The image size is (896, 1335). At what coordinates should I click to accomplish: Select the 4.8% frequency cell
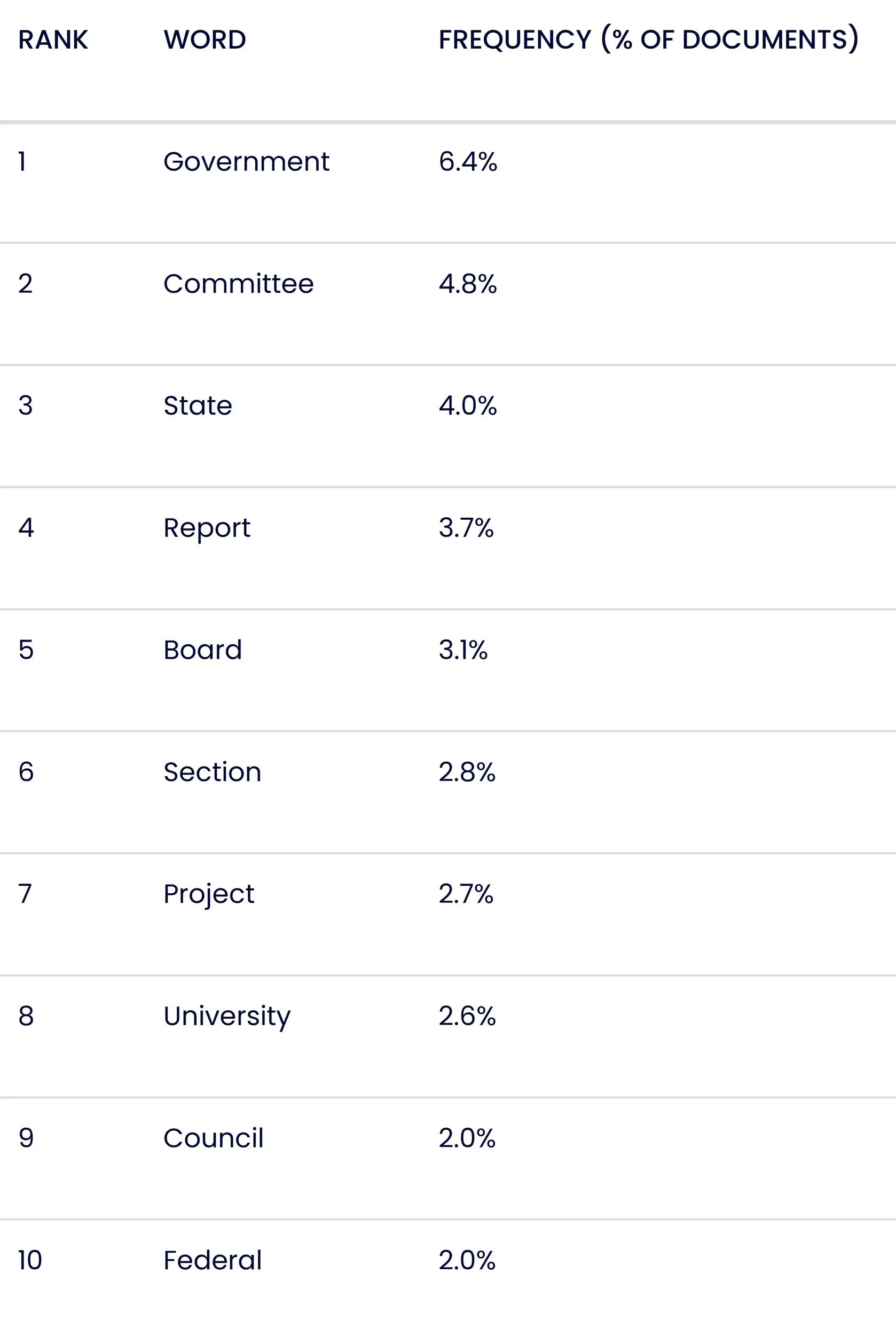pyautogui.click(x=467, y=284)
